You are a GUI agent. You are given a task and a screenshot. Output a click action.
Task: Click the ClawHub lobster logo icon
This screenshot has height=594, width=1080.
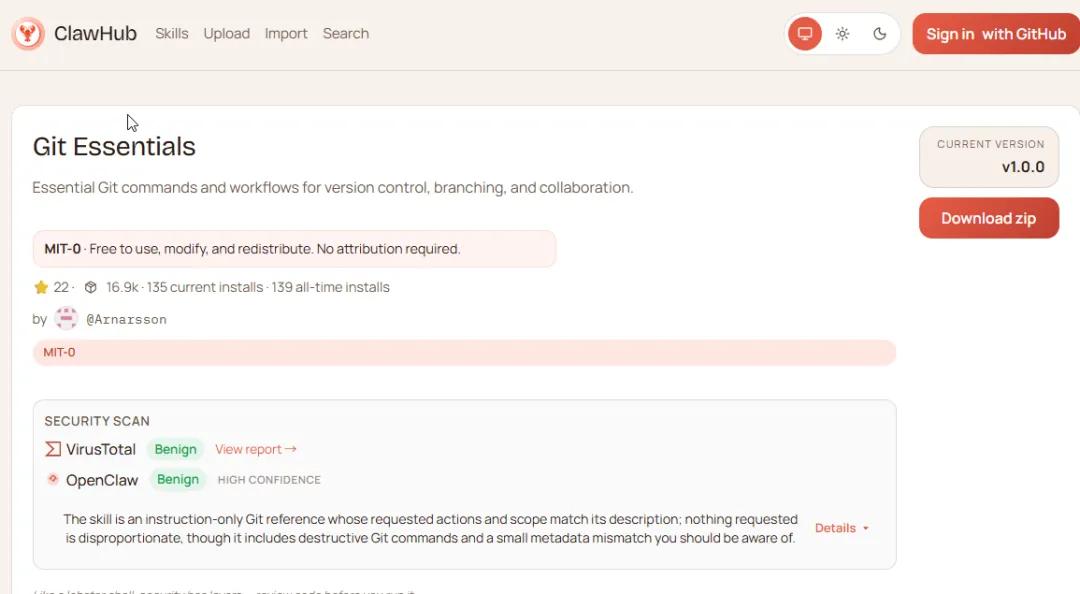[x=28, y=33]
